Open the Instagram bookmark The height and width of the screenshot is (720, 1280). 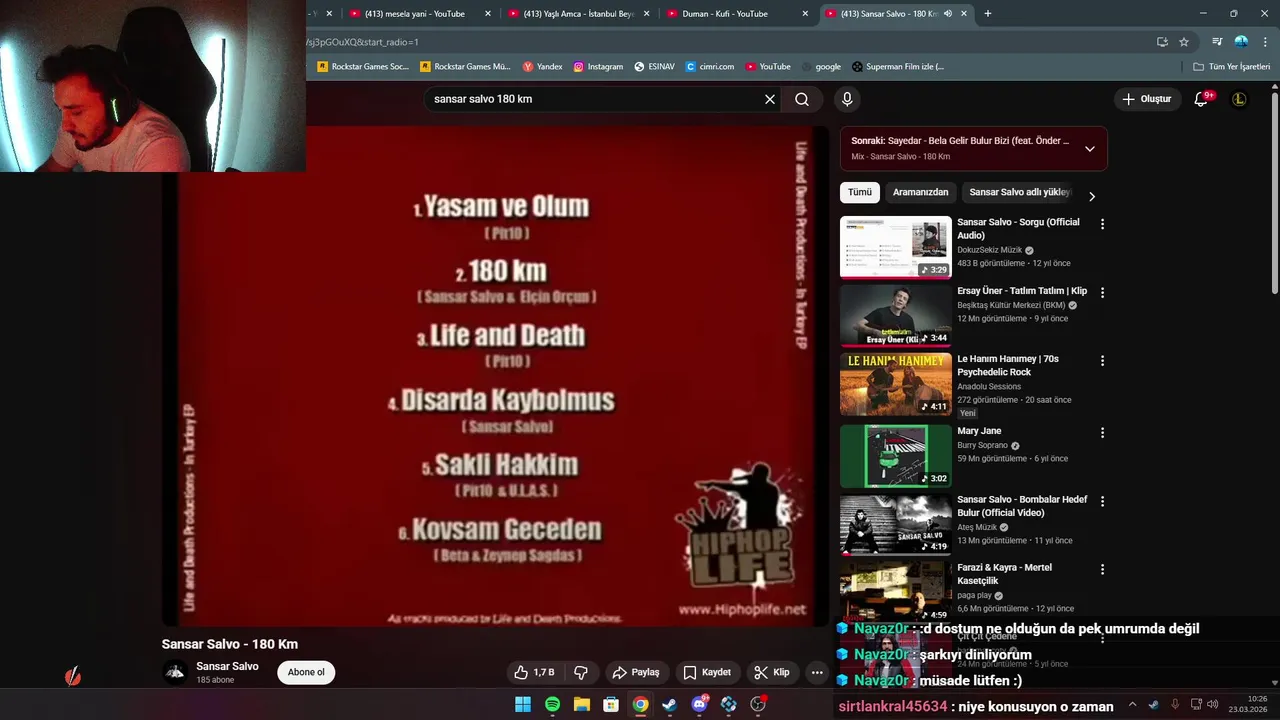(x=598, y=67)
